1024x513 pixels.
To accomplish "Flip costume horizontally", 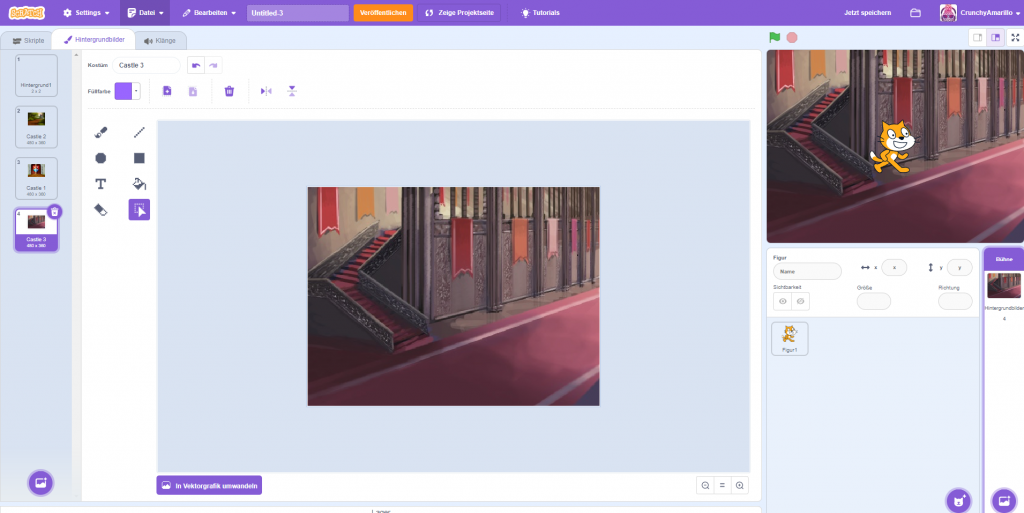I will (266, 91).
